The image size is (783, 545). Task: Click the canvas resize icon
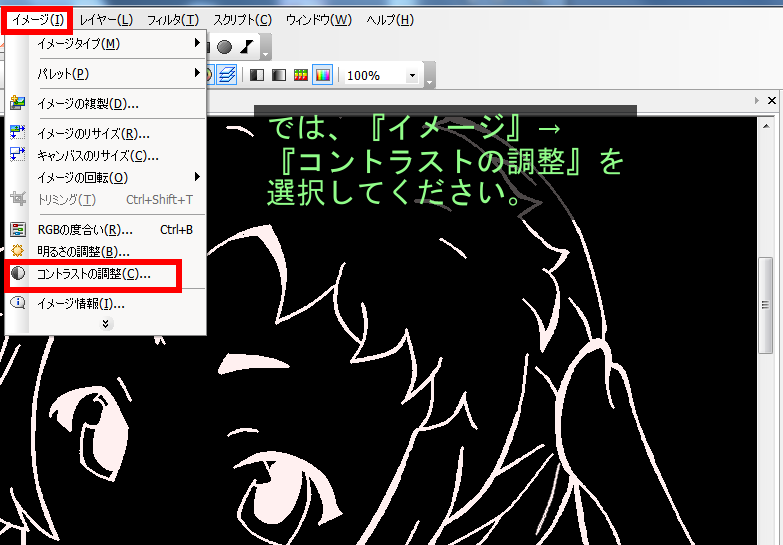point(18,155)
